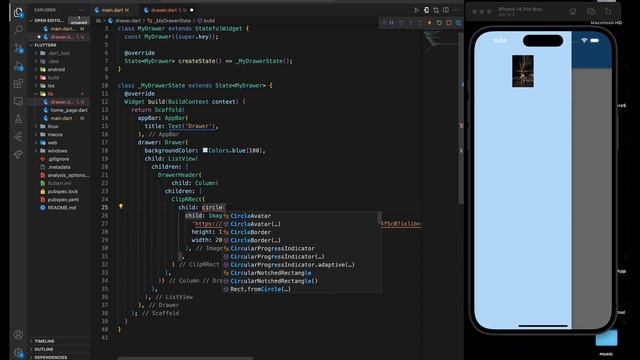
Task: Open the Testing flask view
Action: tap(18, 119)
